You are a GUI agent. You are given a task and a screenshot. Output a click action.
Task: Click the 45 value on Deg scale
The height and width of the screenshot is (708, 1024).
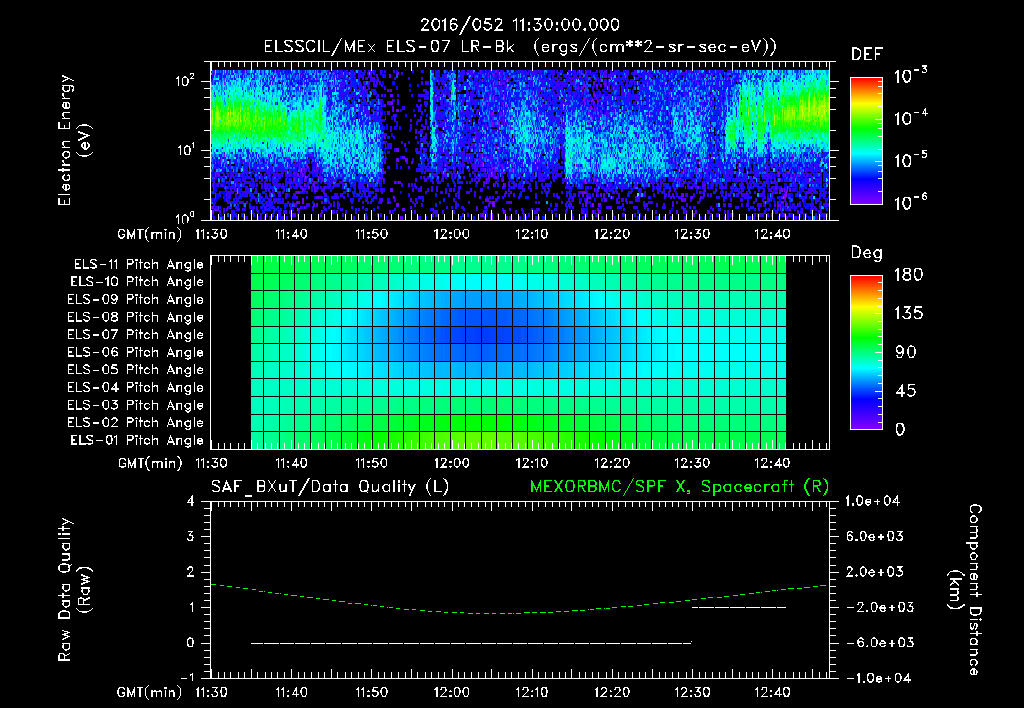906,391
